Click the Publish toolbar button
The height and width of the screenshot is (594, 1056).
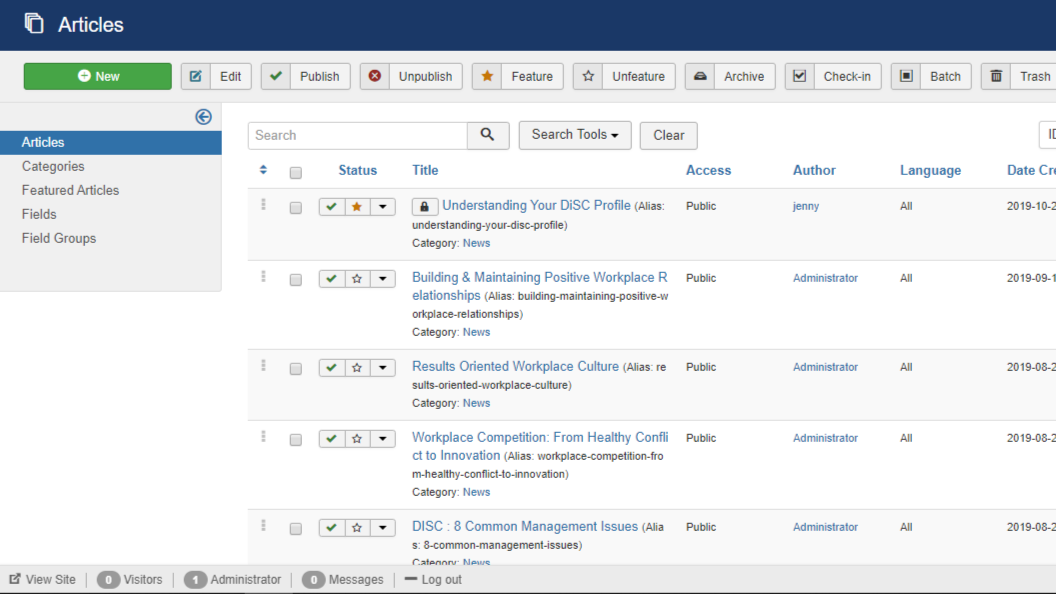pyautogui.click(x=306, y=76)
